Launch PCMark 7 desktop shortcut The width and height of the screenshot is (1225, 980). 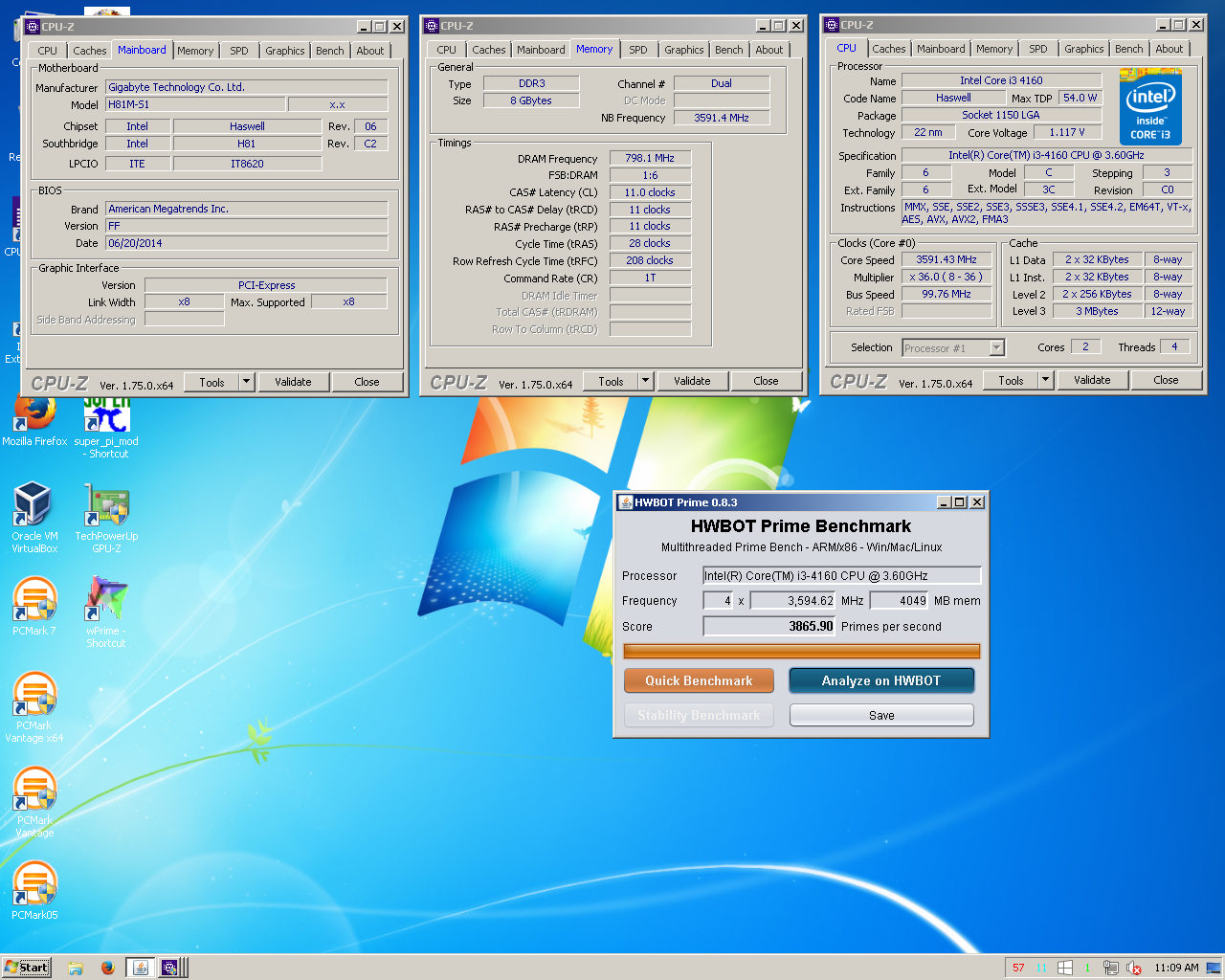click(34, 606)
